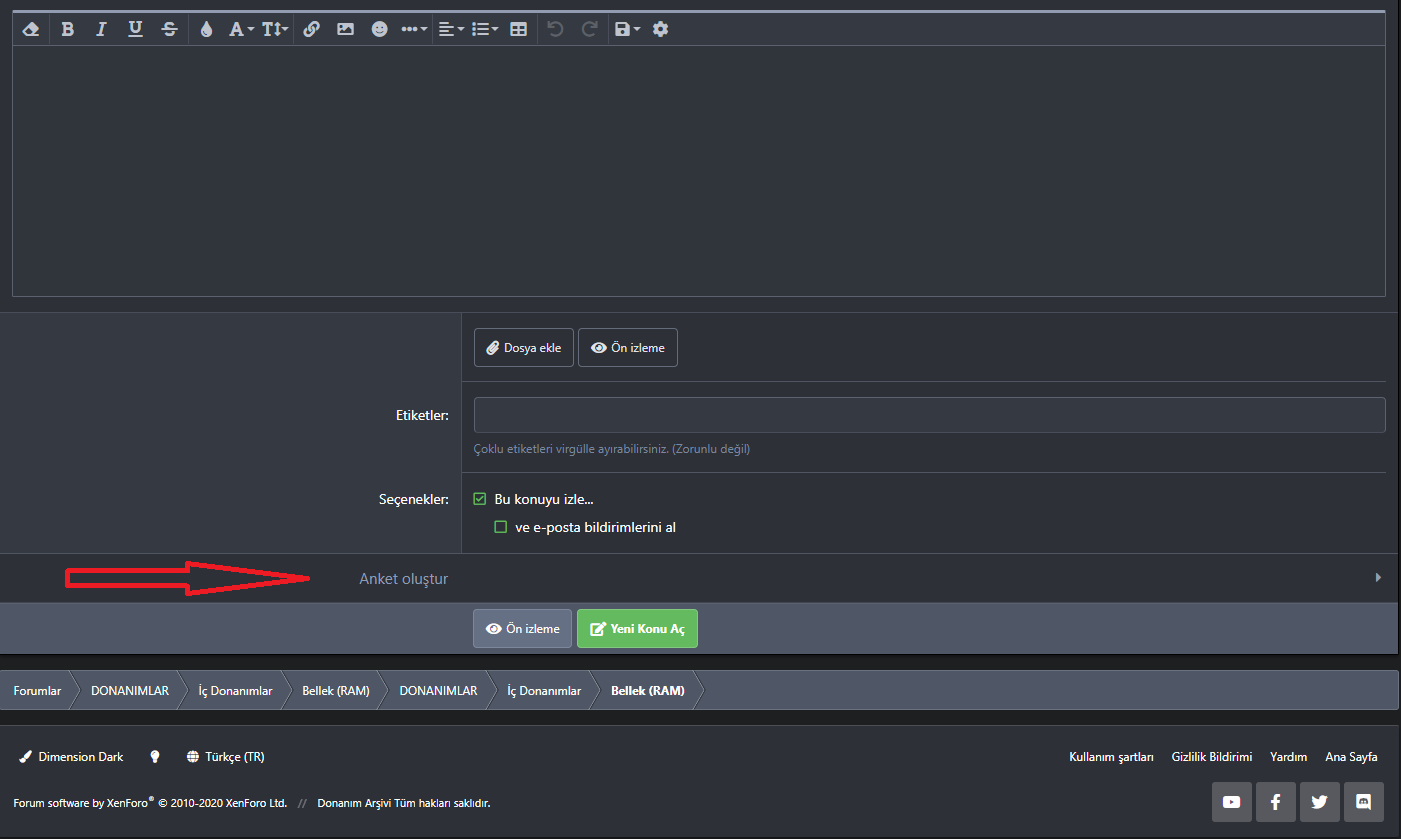Screen dimensions: 1401x839
Task: Open the more options ellipsis dropdown
Action: (414, 29)
